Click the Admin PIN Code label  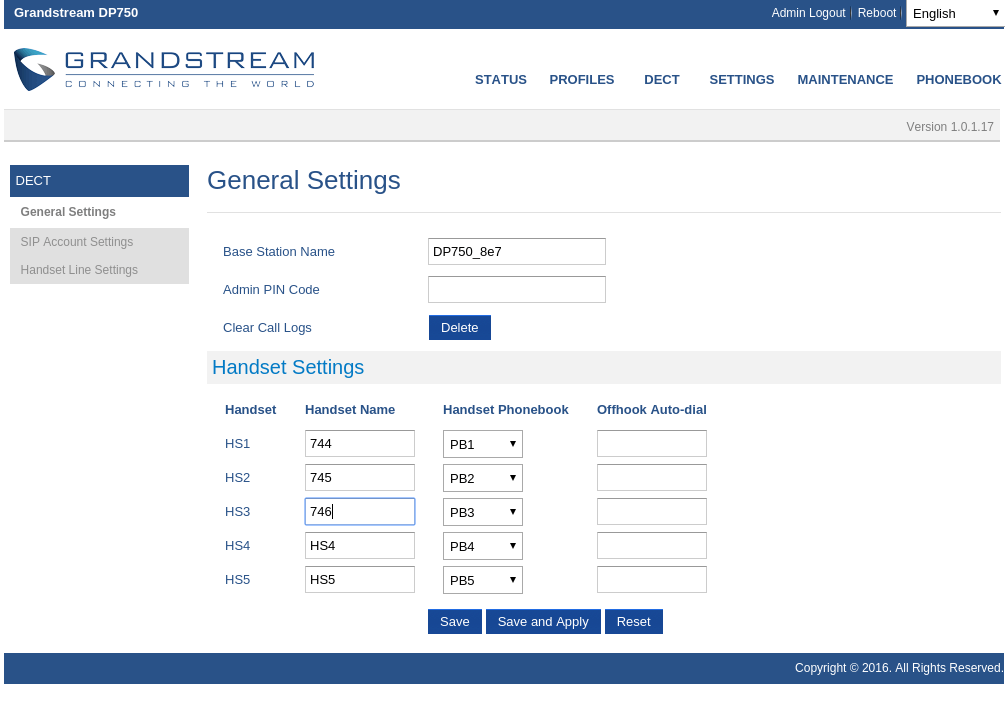click(271, 290)
